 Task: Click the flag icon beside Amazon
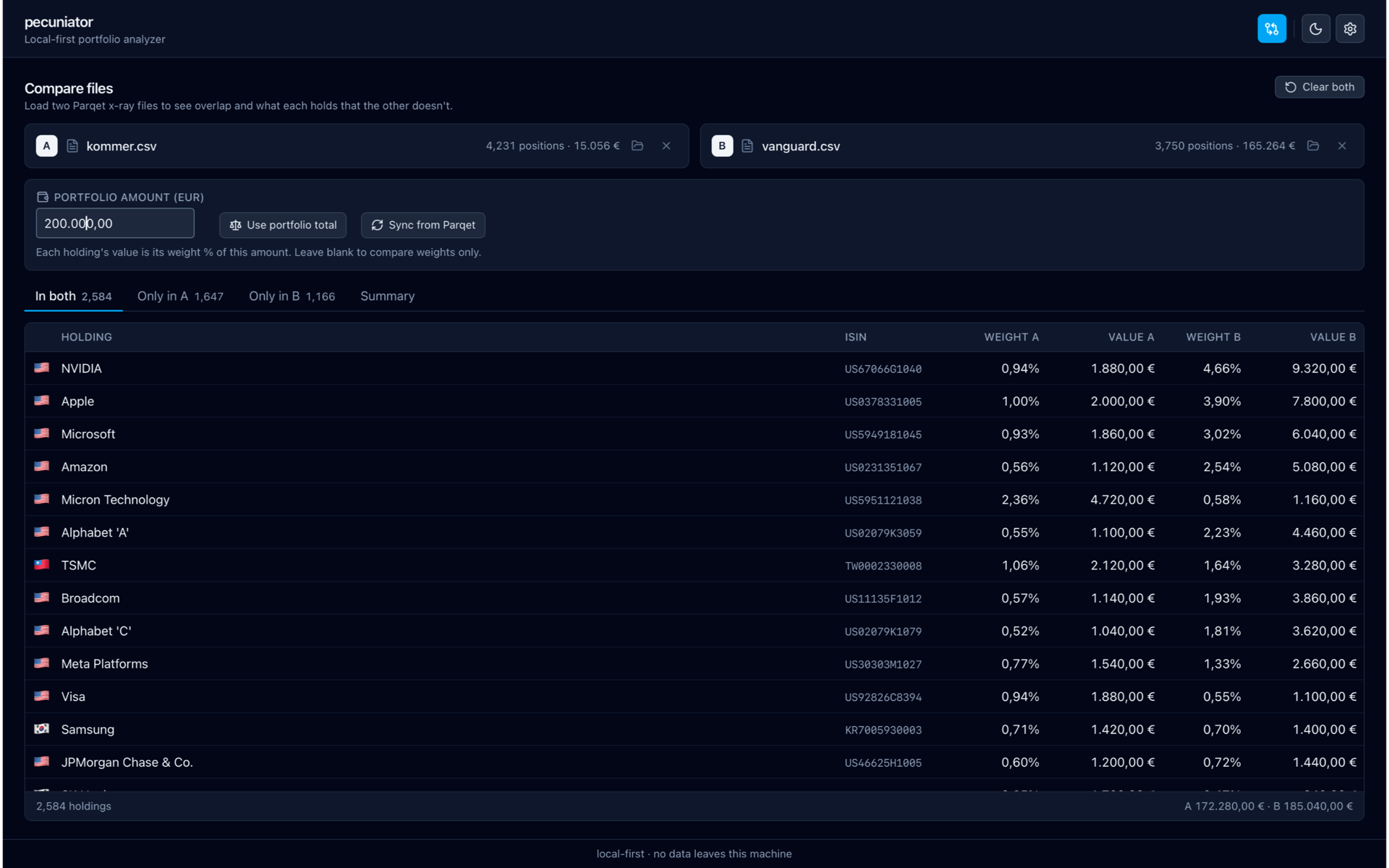(x=42, y=466)
